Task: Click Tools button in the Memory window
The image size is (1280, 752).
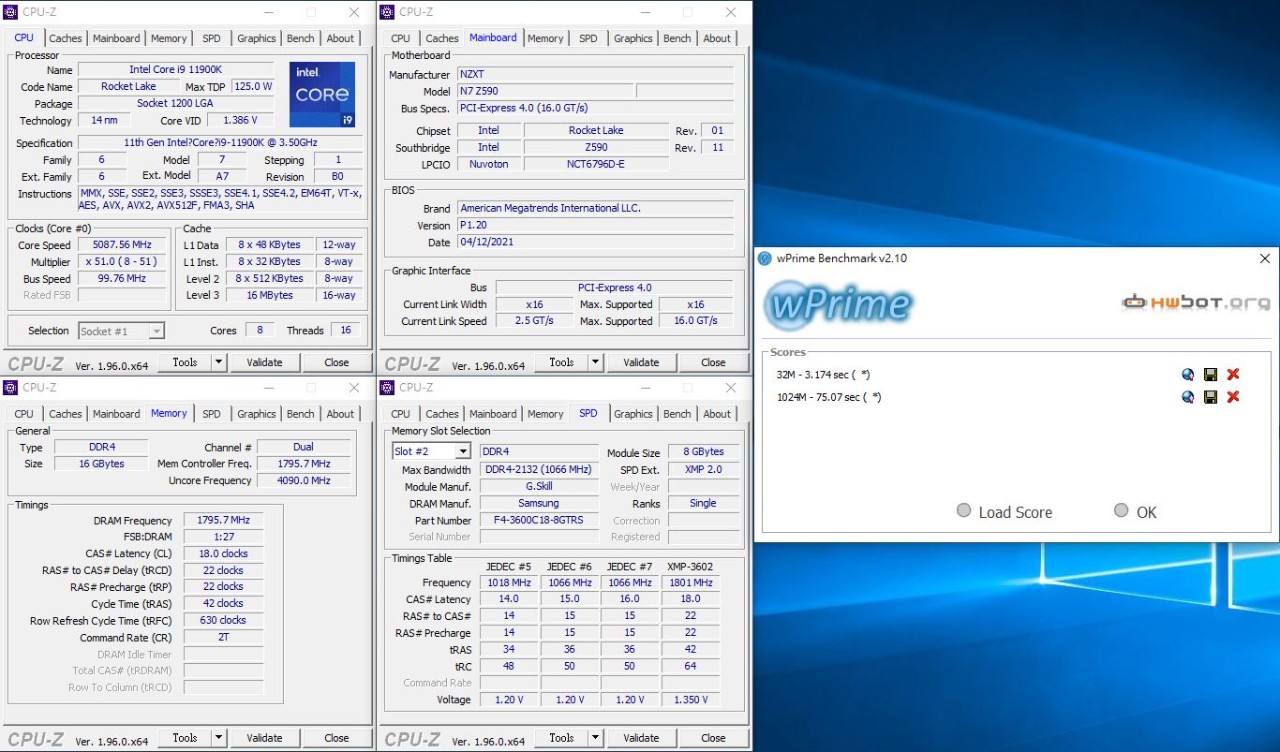Action: pos(185,738)
